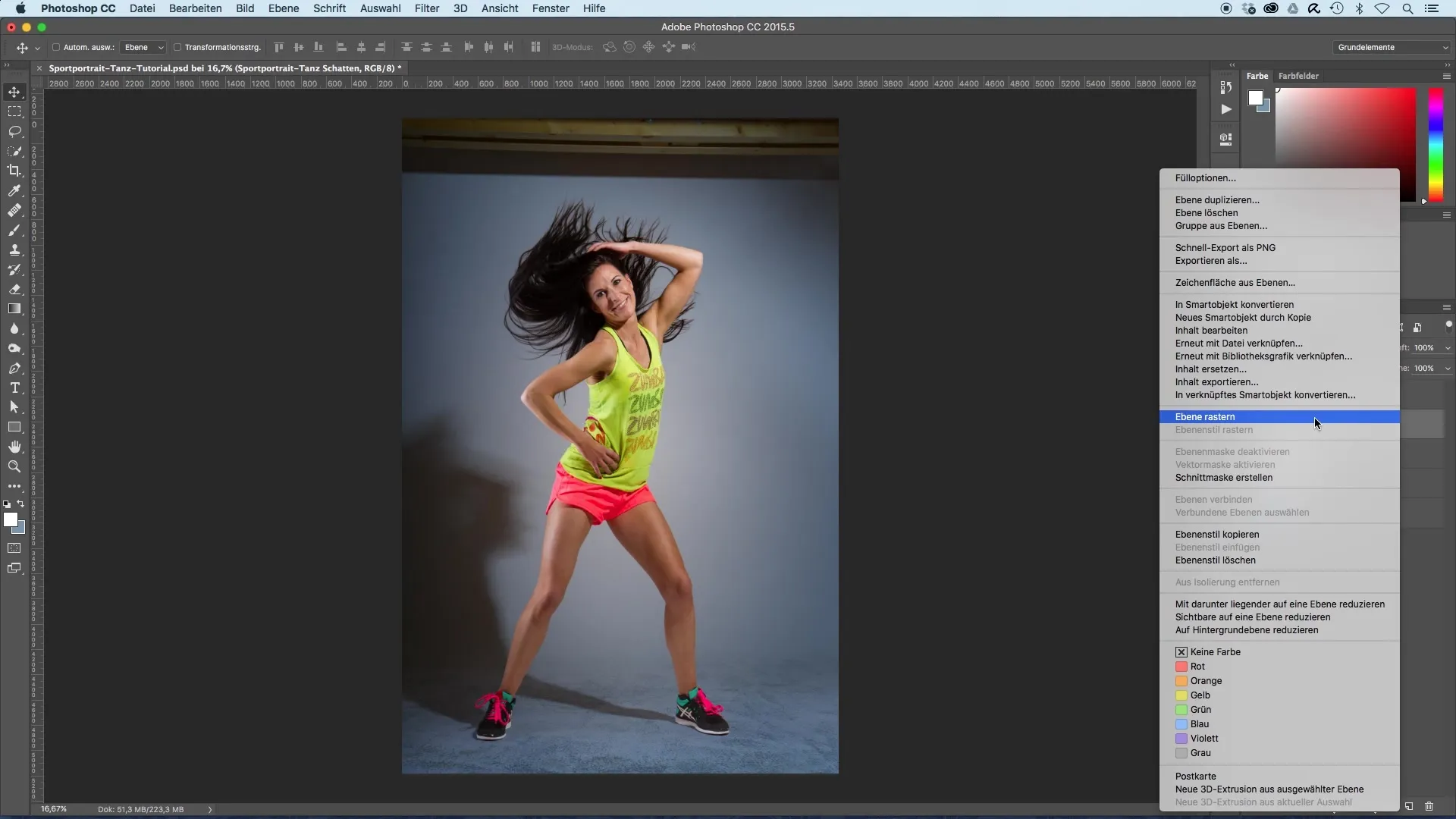Image resolution: width=1456 pixels, height=819 pixels.
Task: Select the Dodge tool
Action: pyautogui.click(x=14, y=348)
